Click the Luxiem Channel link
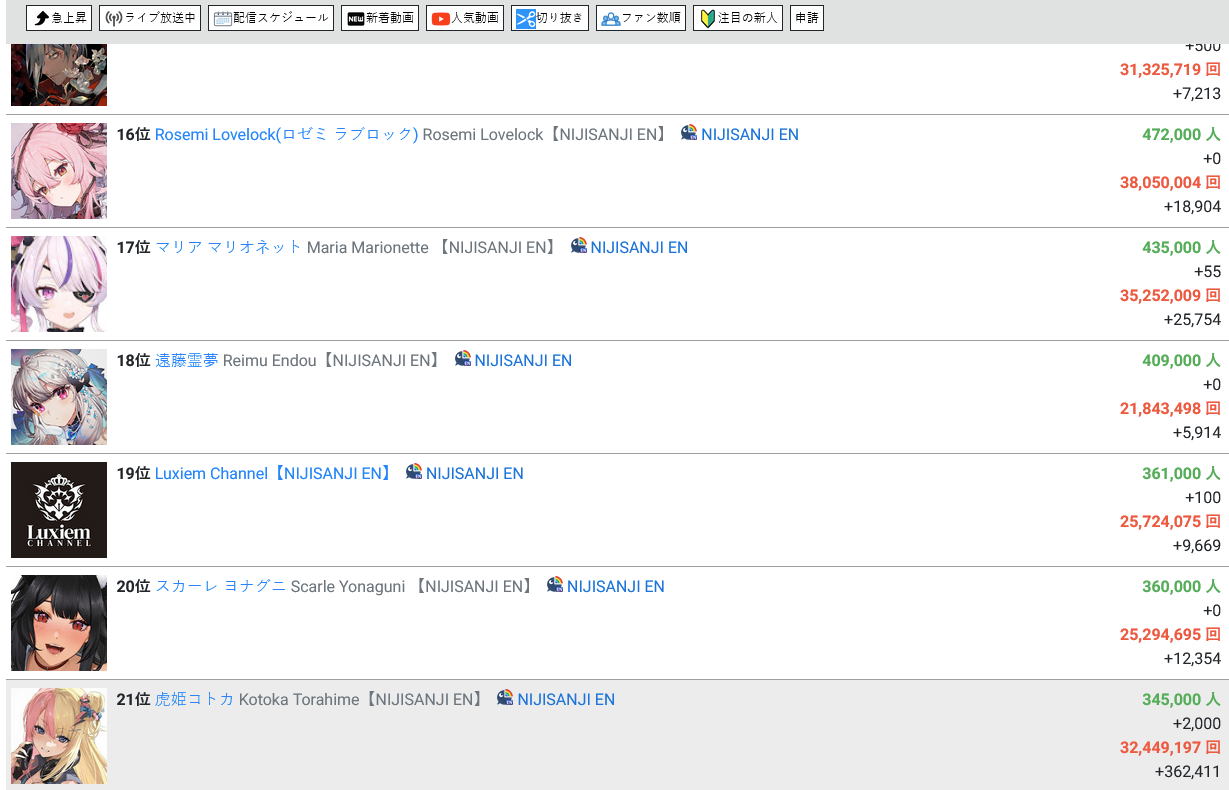1229x790 pixels. [x=274, y=473]
